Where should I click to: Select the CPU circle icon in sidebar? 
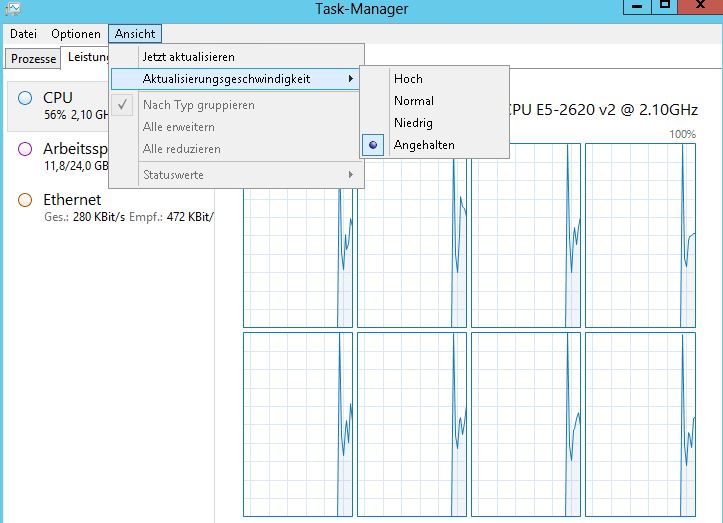tap(25, 98)
